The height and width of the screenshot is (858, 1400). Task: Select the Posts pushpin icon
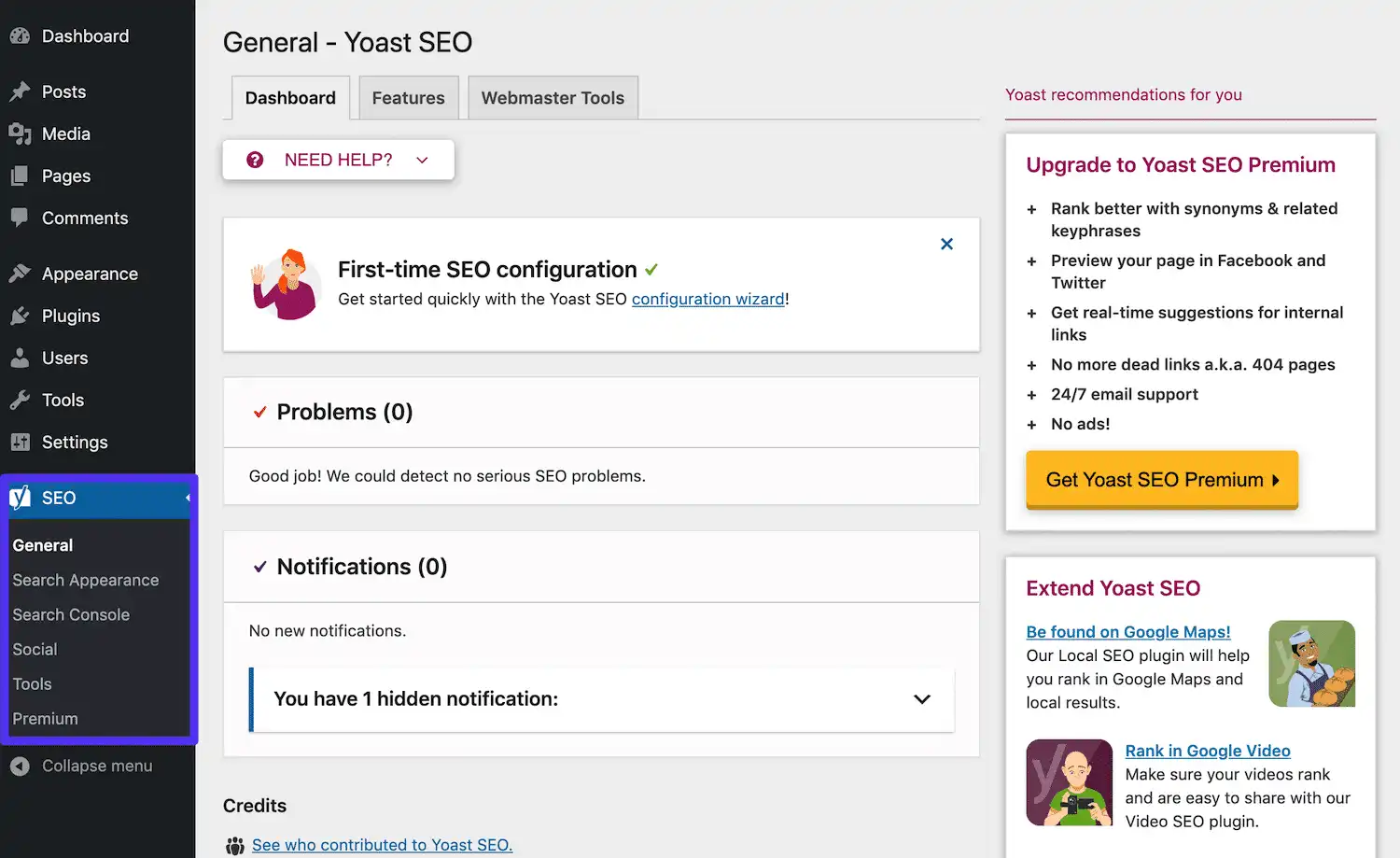pyautogui.click(x=21, y=91)
